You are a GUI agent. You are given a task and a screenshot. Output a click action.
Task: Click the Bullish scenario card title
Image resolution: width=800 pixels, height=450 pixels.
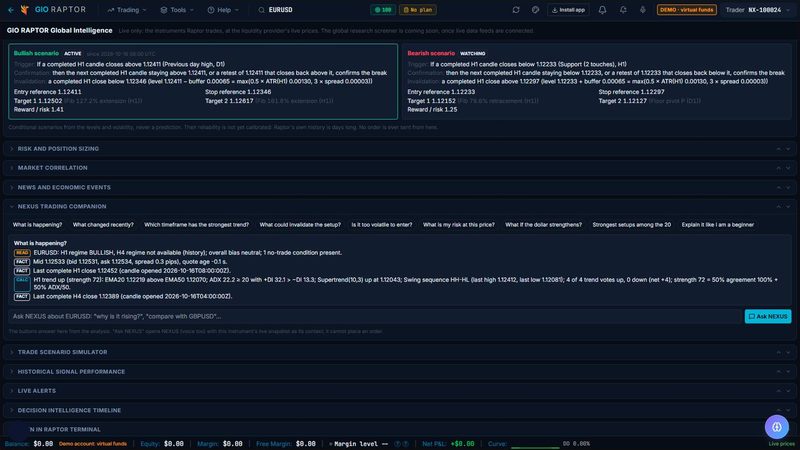click(x=36, y=53)
